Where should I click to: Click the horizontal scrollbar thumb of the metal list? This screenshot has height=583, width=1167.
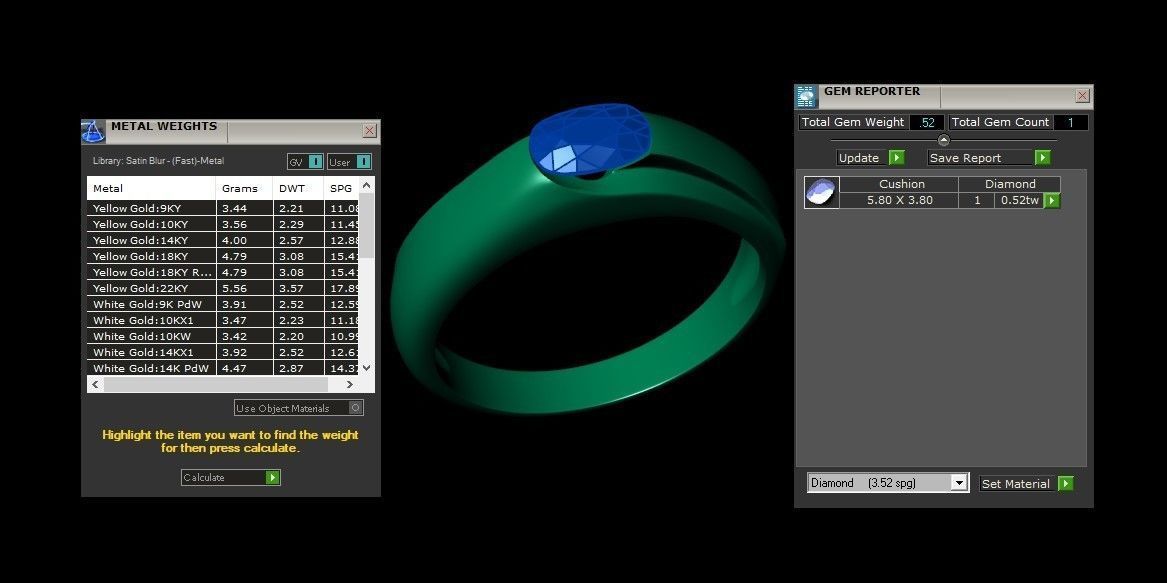click(216, 384)
